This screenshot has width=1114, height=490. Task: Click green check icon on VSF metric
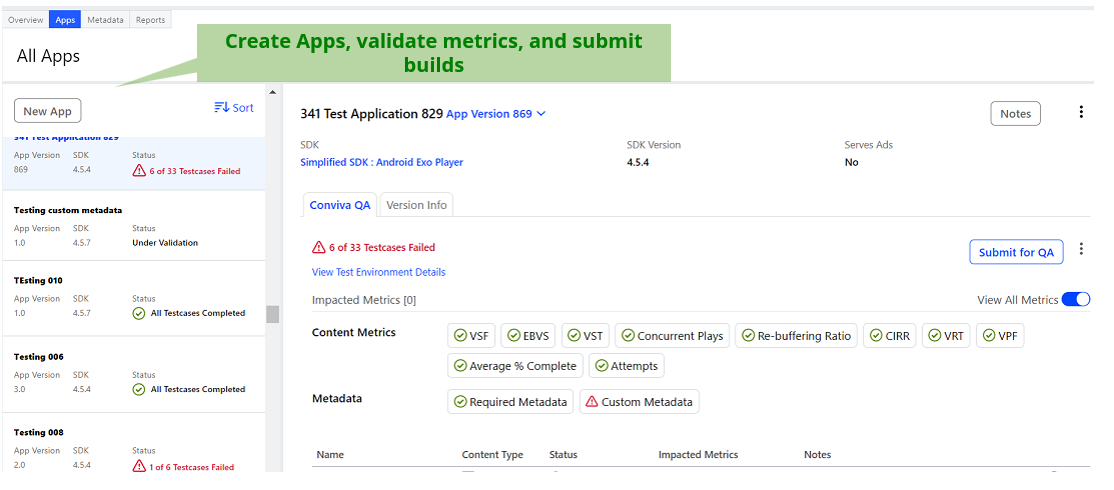pos(460,336)
